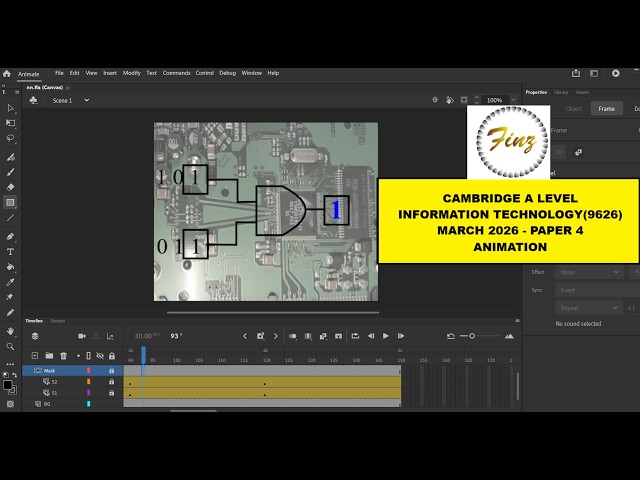Image resolution: width=640 pixels, height=480 pixels.
Task: Select the Paint Bucket tool
Action: (x=10, y=267)
